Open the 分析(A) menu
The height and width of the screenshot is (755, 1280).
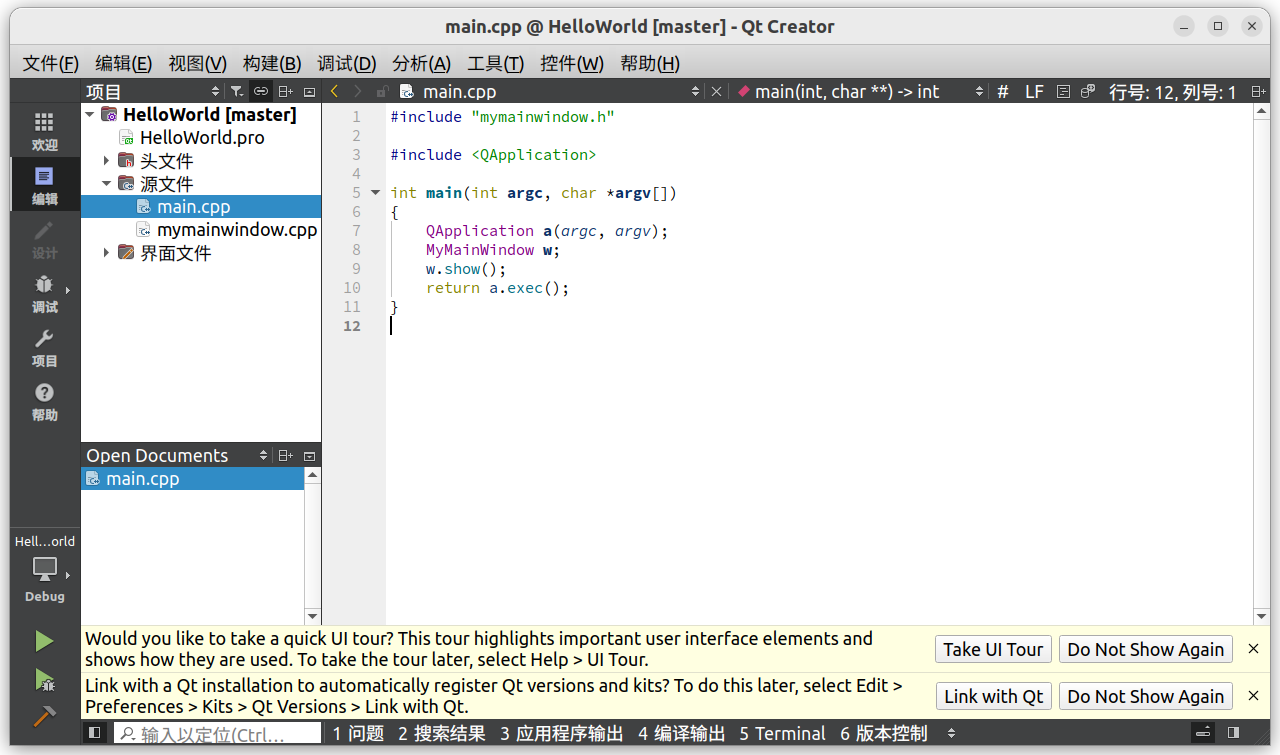point(421,63)
